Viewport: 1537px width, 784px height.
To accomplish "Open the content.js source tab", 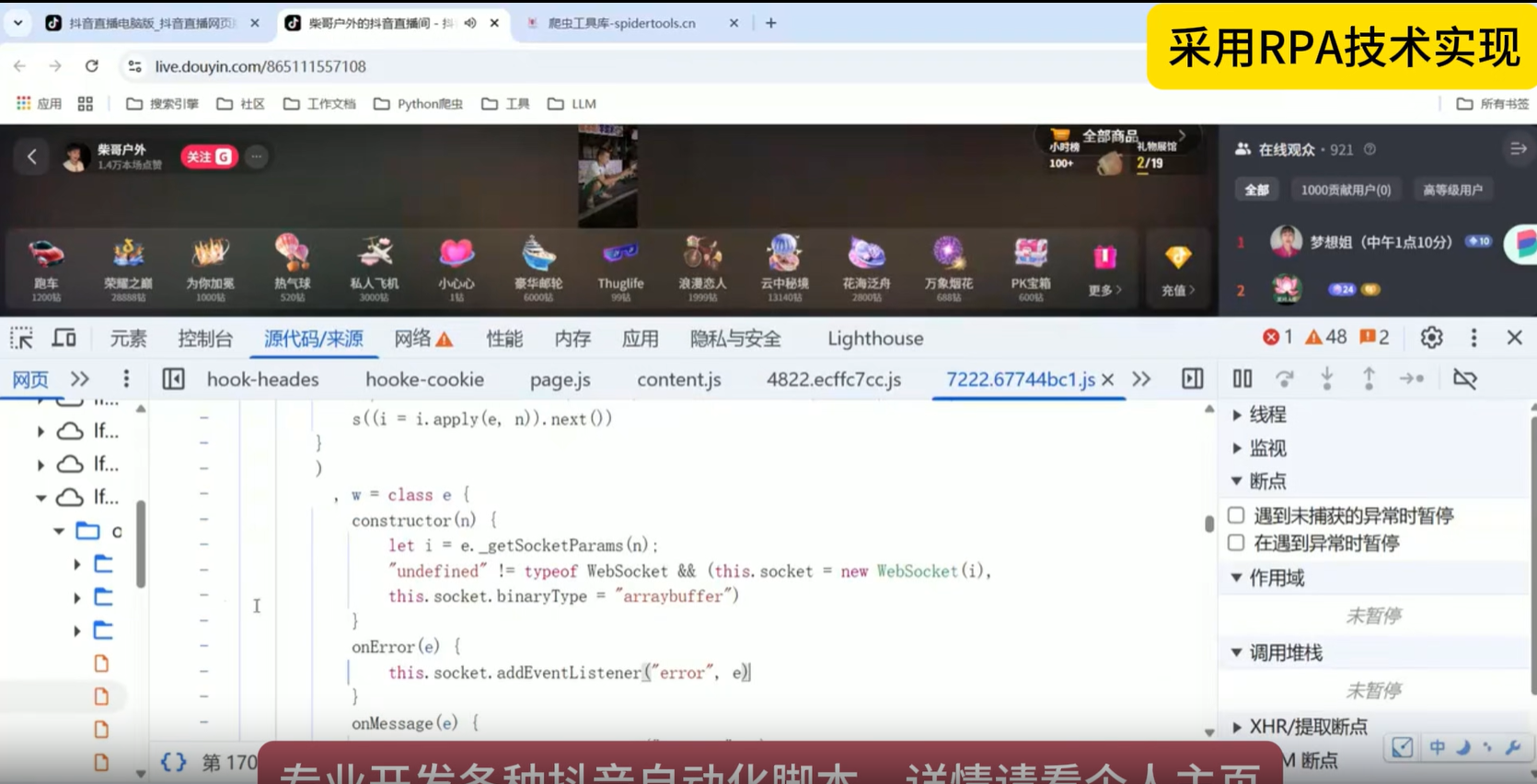I will (x=679, y=379).
